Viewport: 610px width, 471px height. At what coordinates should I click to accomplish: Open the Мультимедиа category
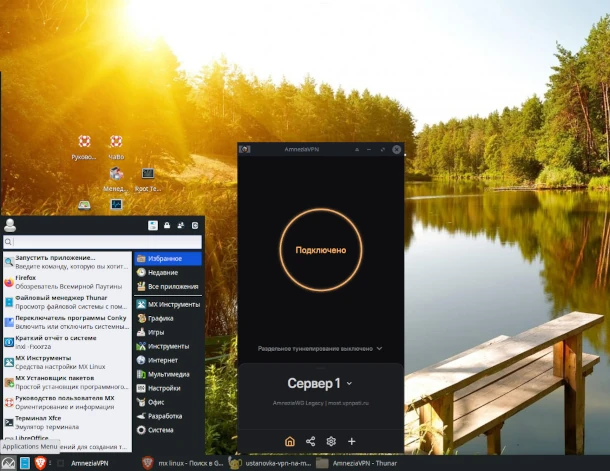tap(168, 375)
